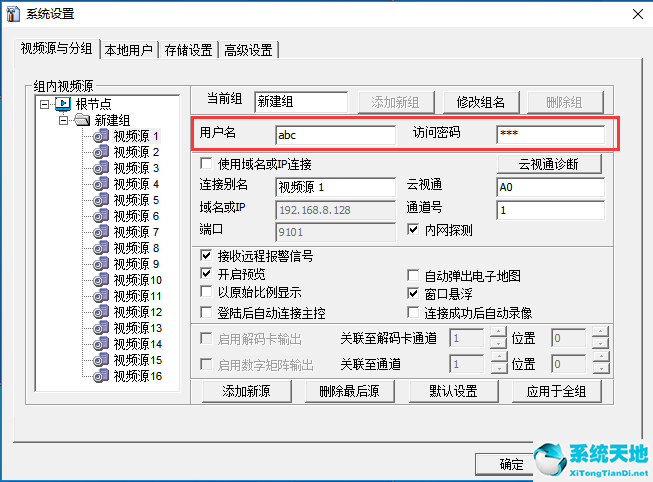Click the camera icon of 视频源 5

tap(101, 200)
